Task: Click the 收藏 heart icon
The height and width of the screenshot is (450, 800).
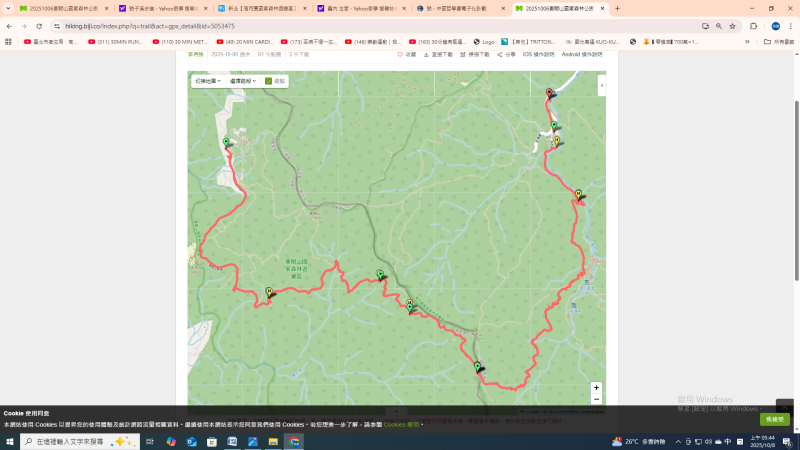Action: pyautogui.click(x=400, y=54)
